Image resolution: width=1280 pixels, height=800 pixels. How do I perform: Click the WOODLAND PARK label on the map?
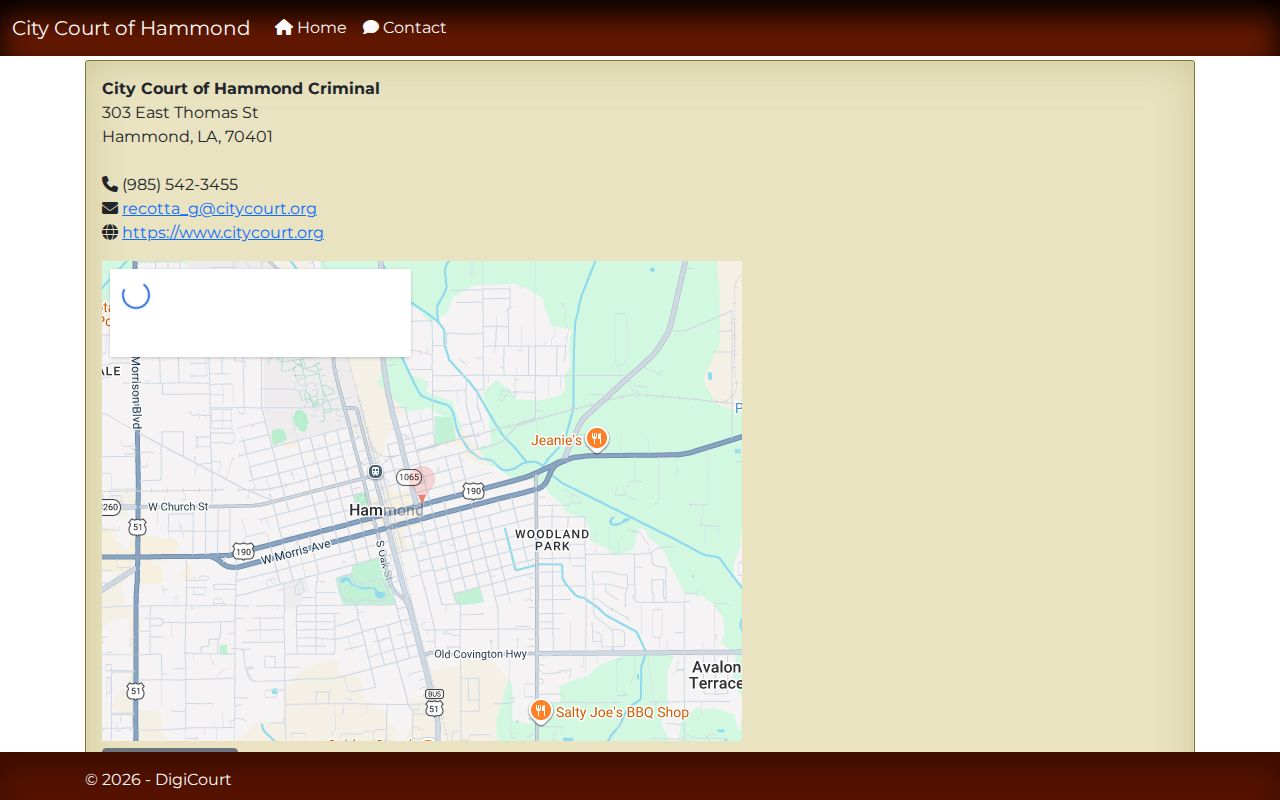[552, 540]
